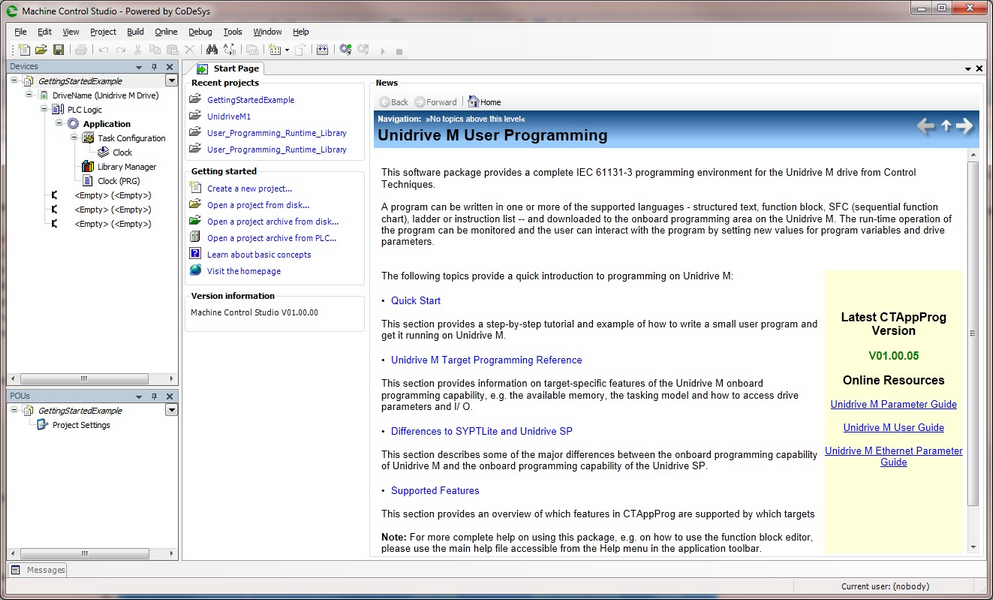Open the Devices panel dropdown arrow
This screenshot has width=993, height=600.
(x=139, y=67)
